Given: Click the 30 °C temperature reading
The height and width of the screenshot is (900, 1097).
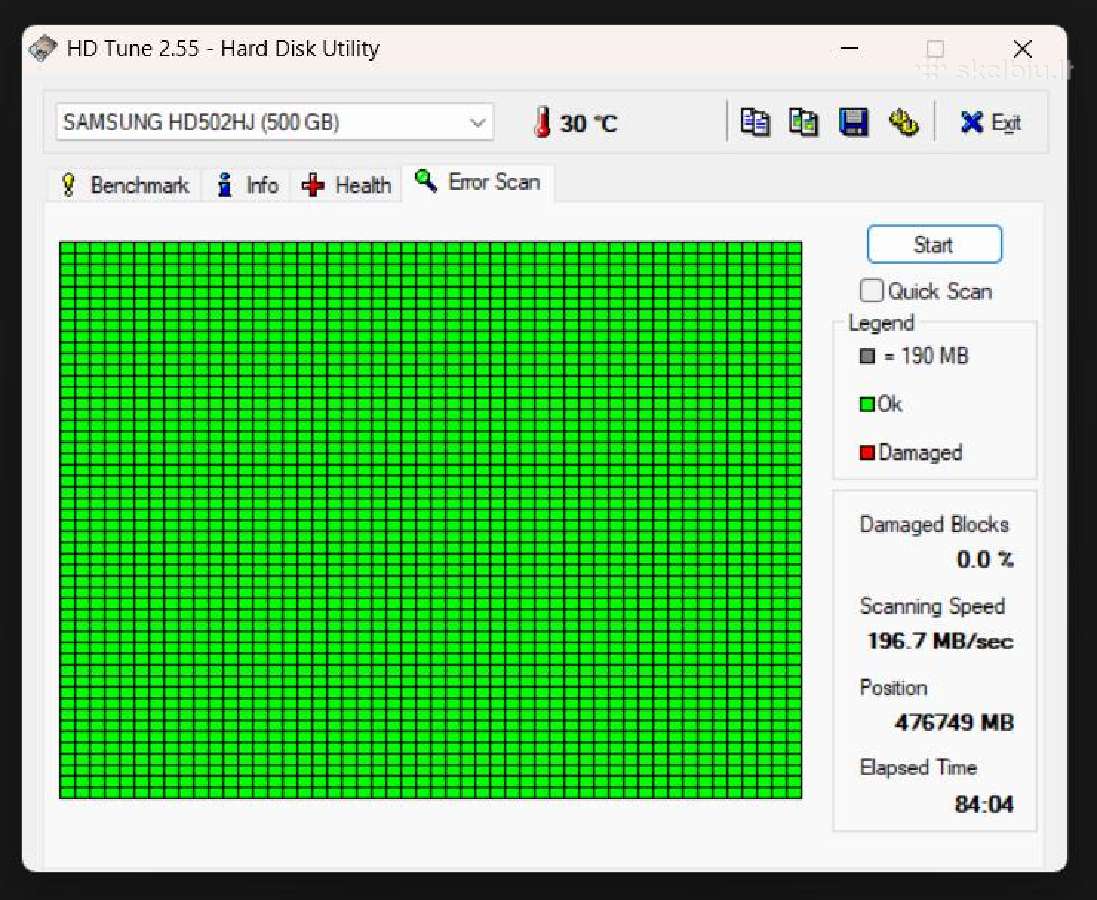Looking at the screenshot, I should [x=588, y=124].
